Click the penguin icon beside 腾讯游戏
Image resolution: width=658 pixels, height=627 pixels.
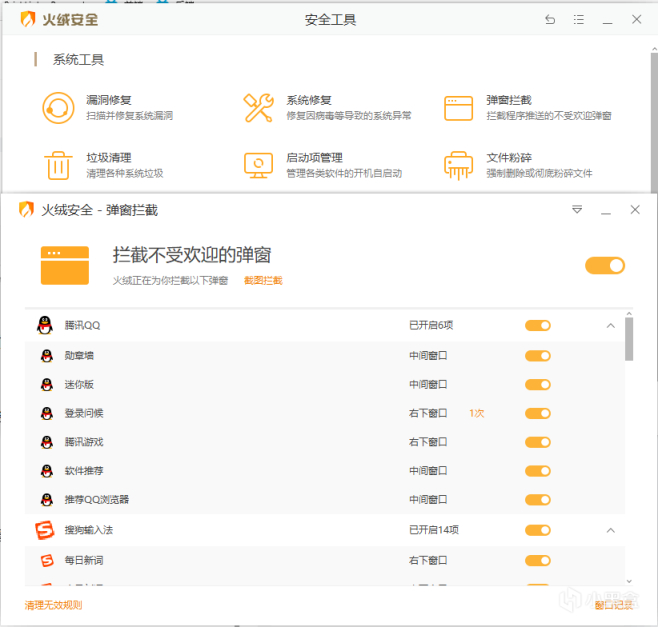pyautogui.click(x=47, y=442)
